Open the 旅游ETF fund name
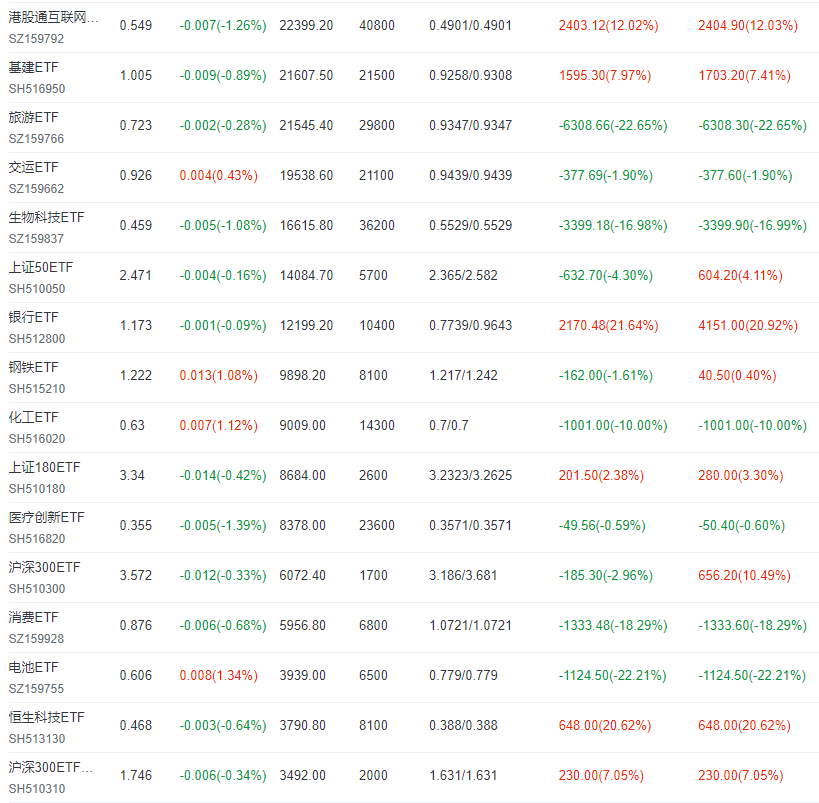This screenshot has width=819, height=803. coord(33,118)
